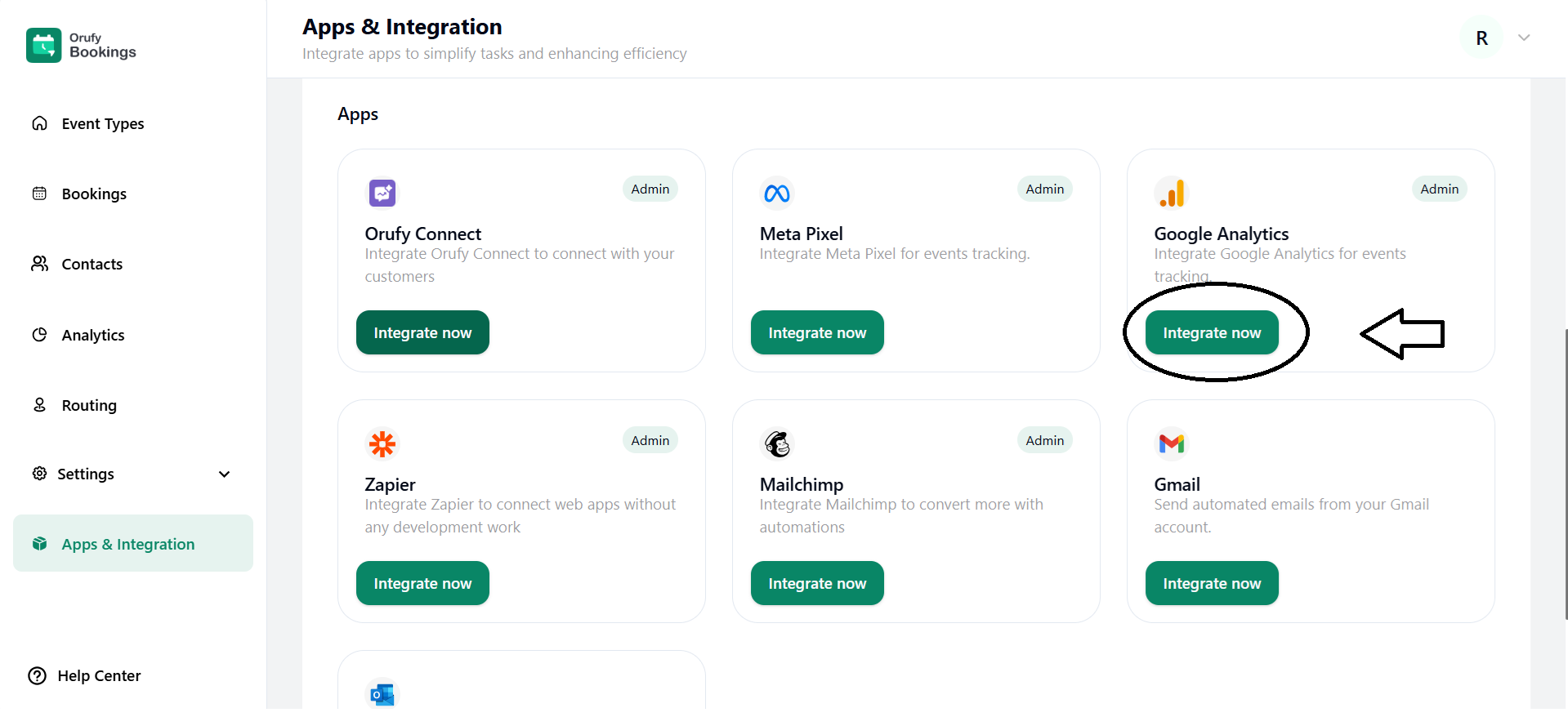Viewport: 1568px width, 717px height.
Task: Open the Help Center link
Action: click(99, 676)
